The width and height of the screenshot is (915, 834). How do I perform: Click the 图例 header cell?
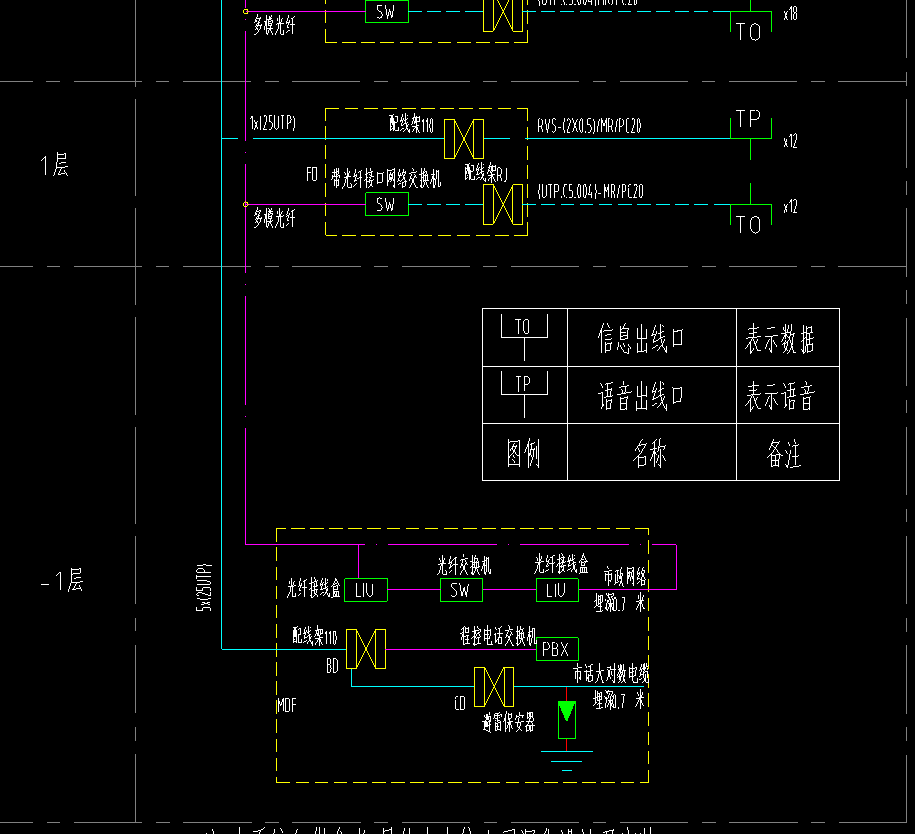(x=525, y=452)
